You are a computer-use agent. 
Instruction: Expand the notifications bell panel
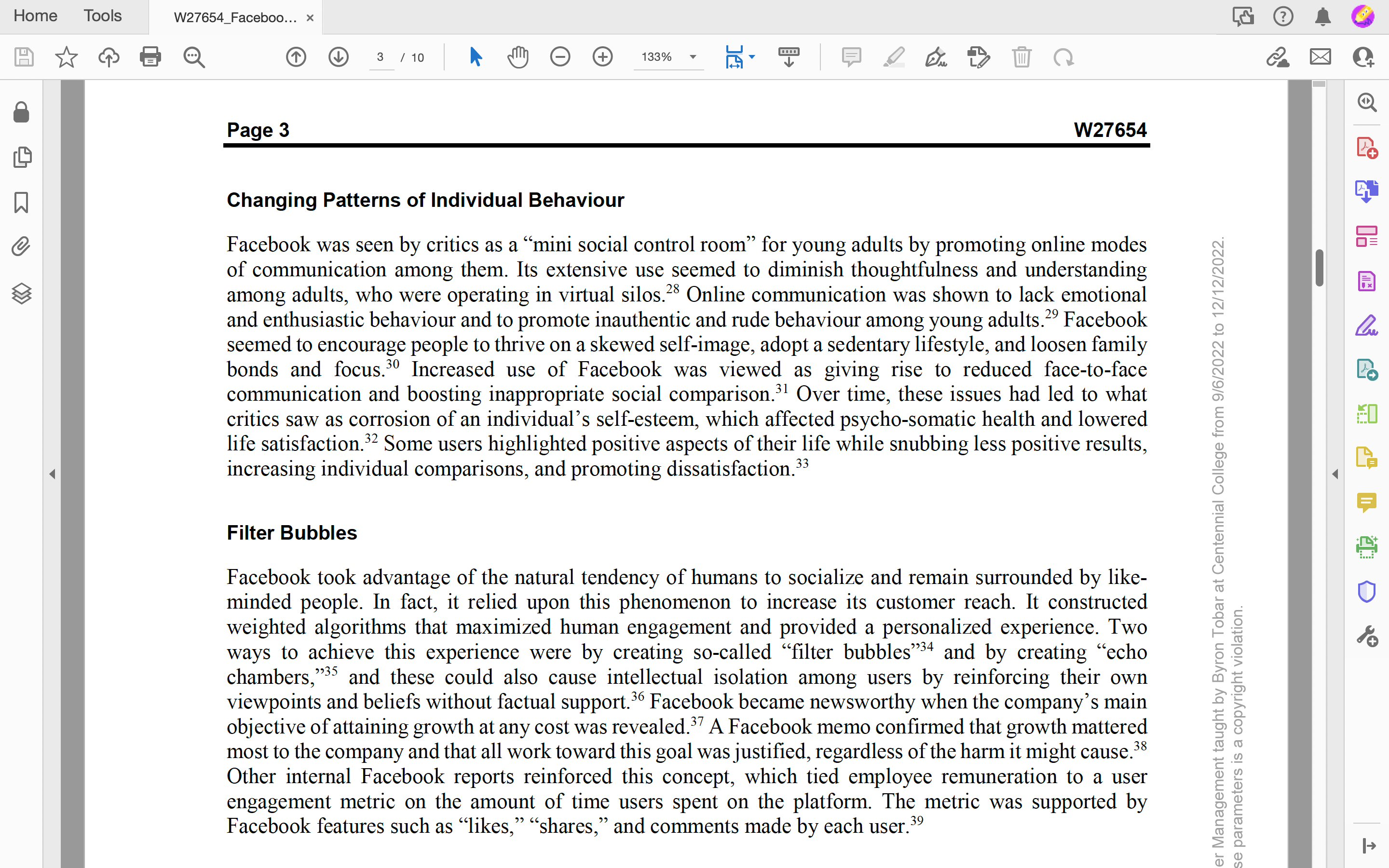tap(1322, 16)
